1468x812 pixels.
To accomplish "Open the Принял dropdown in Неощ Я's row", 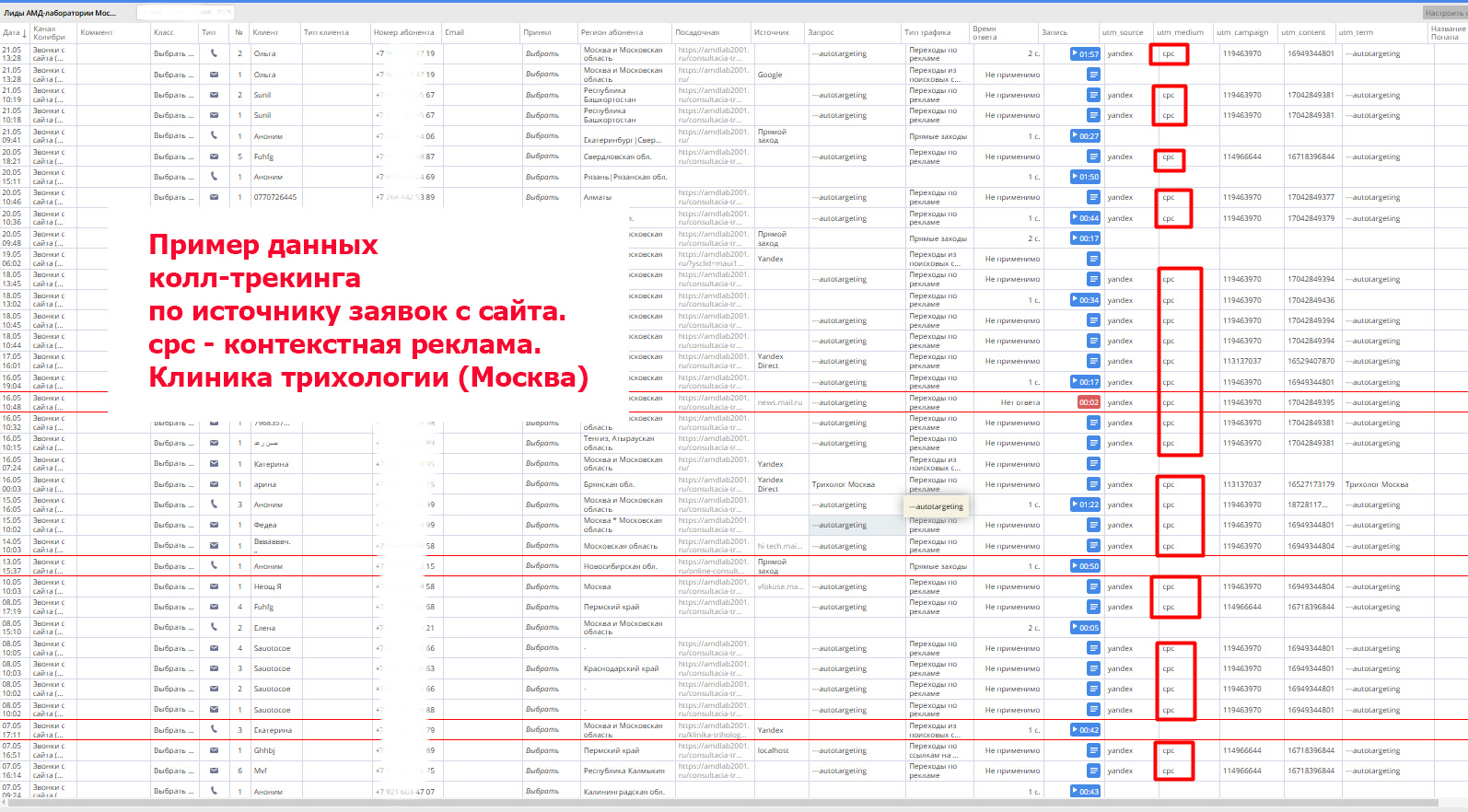I will click(542, 586).
